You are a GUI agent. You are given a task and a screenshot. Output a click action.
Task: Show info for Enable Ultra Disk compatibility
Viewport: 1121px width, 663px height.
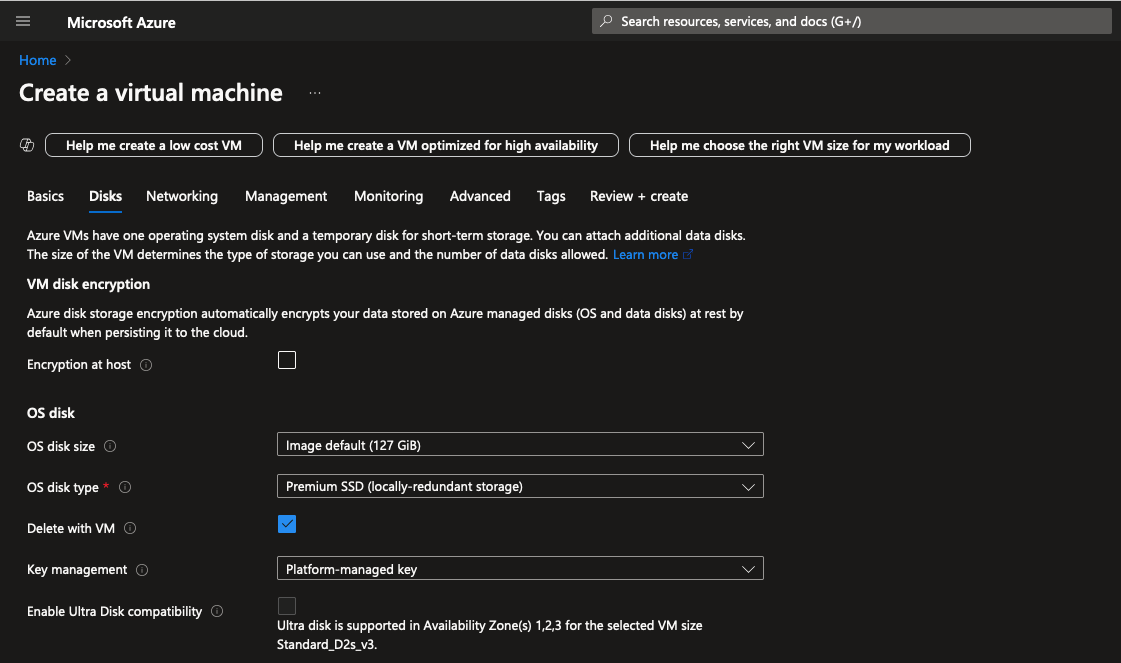coord(217,612)
